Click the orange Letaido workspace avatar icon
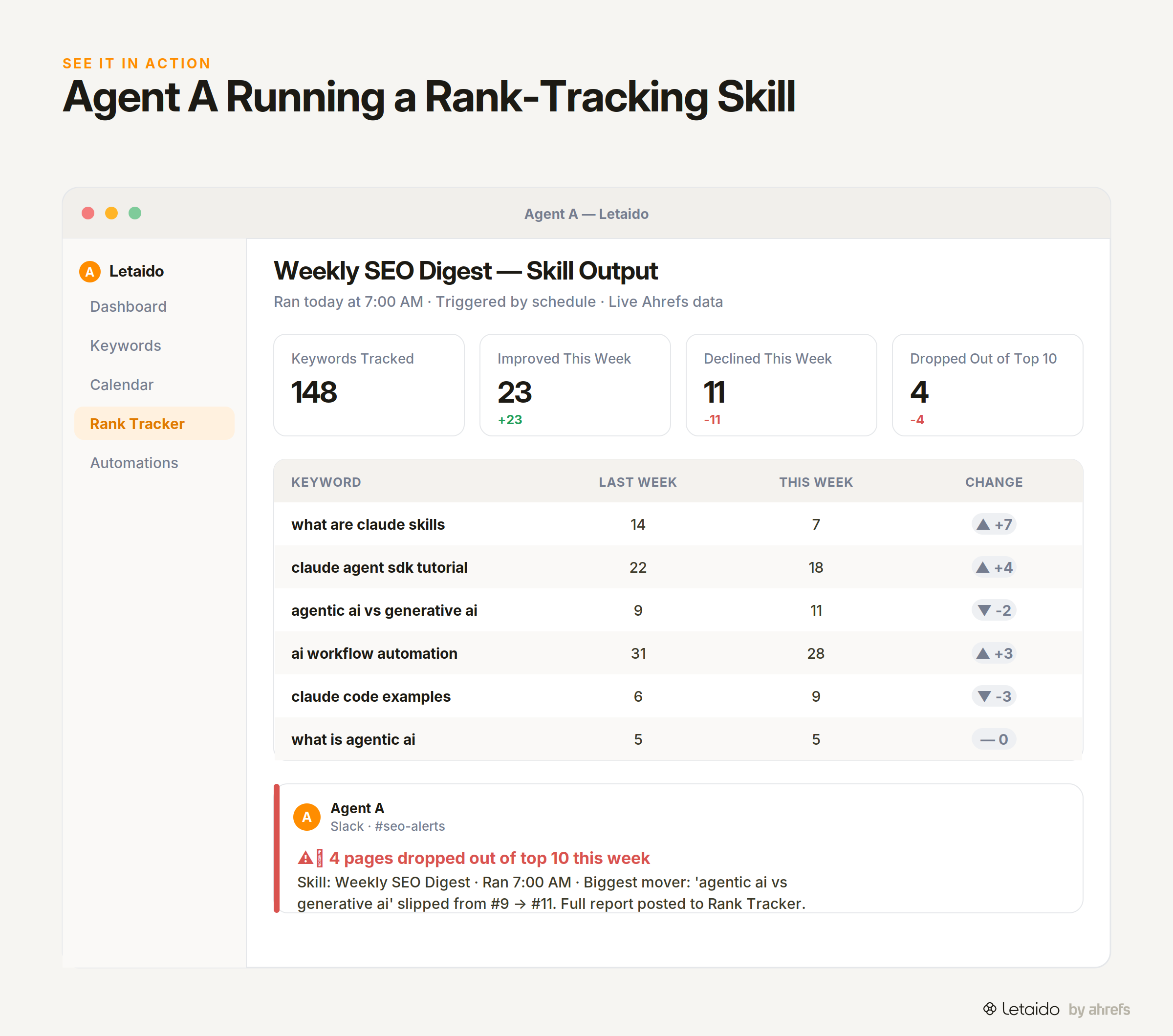 pyautogui.click(x=89, y=271)
